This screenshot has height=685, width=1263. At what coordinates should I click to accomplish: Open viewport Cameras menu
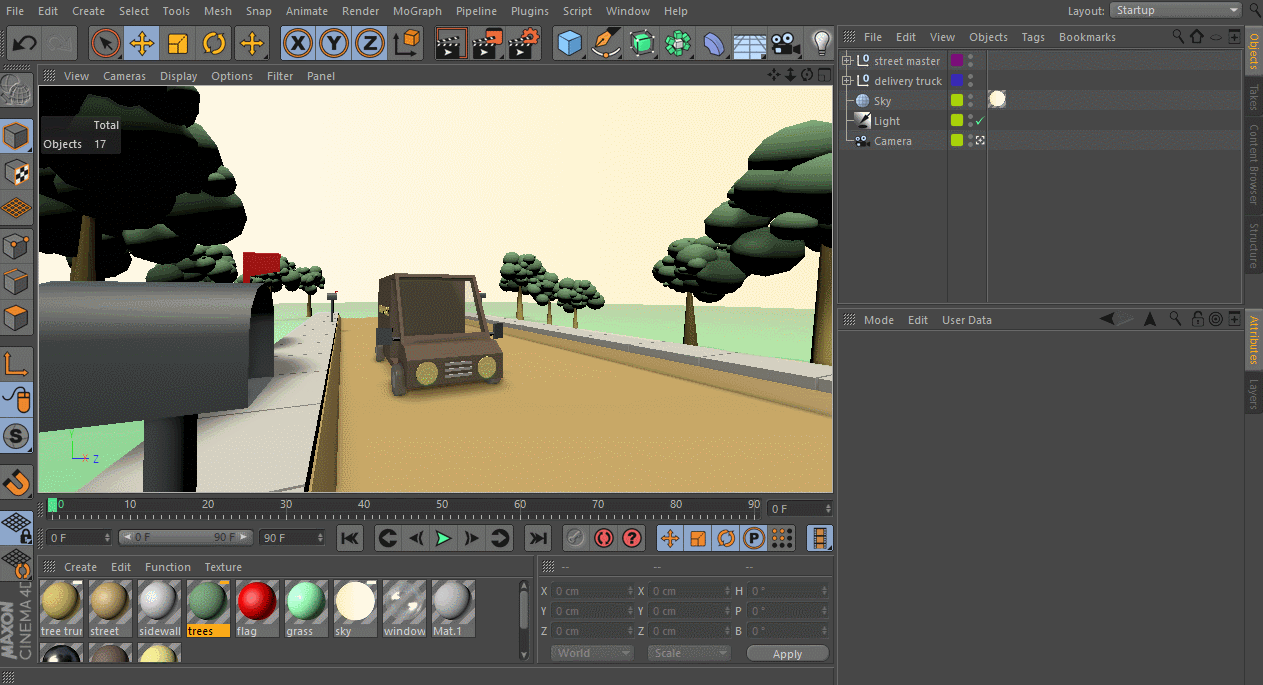coord(124,76)
